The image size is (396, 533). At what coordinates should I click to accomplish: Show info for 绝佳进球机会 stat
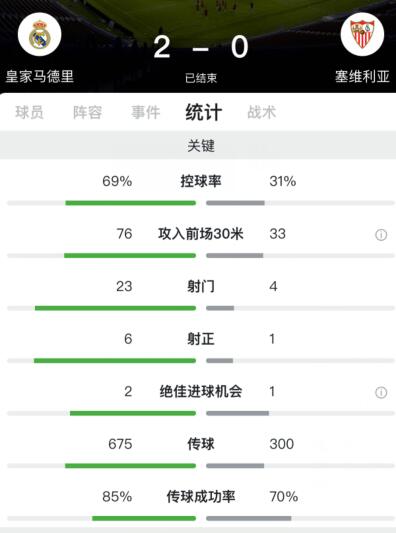[x=381, y=392]
